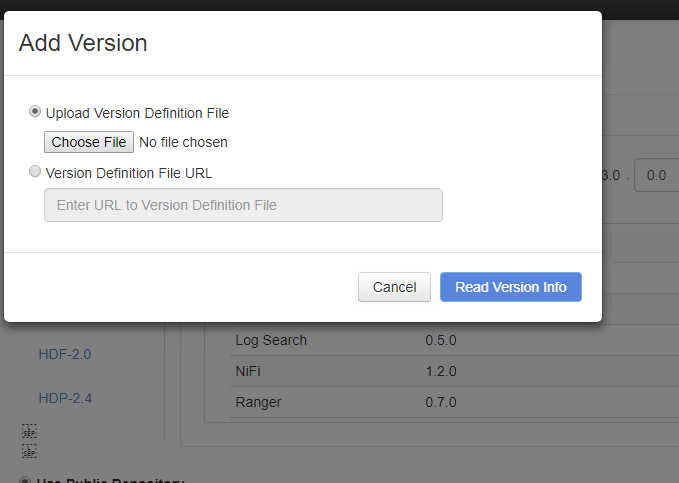Image resolution: width=679 pixels, height=483 pixels.
Task: Select Version Definition File URL radio option
Action: [36, 172]
